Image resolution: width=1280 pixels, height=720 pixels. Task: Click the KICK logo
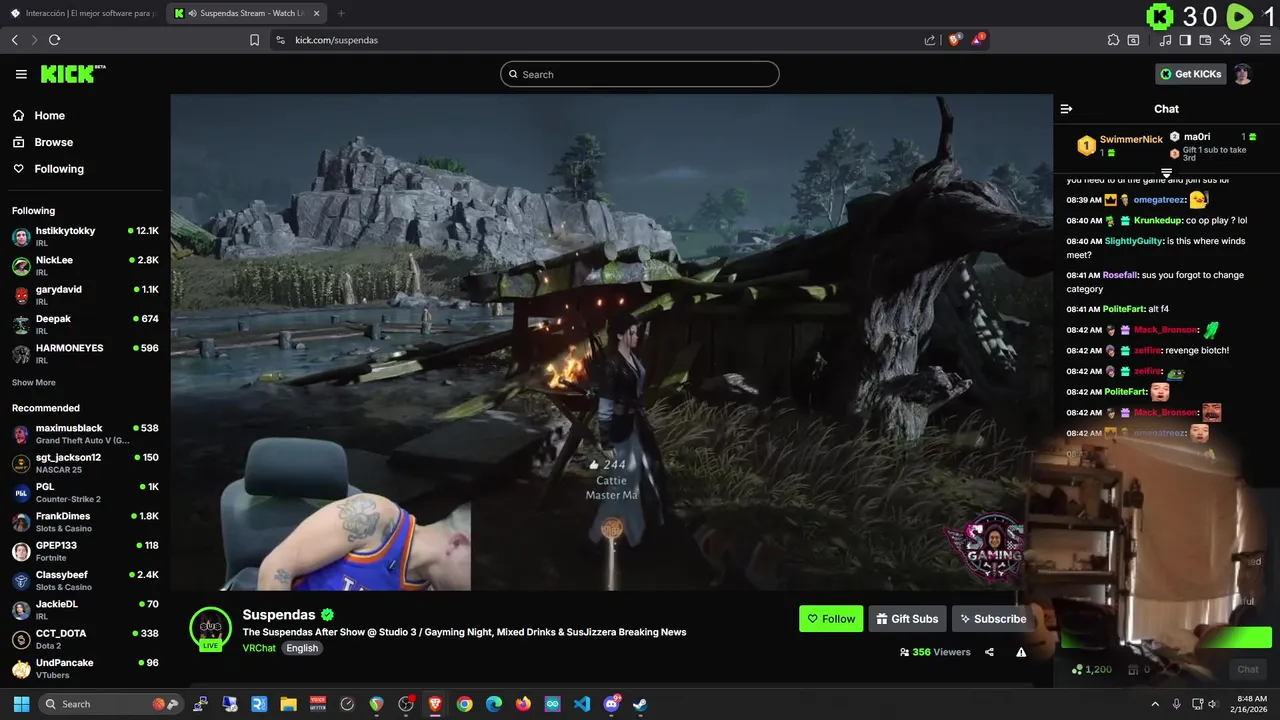pyautogui.click(x=73, y=74)
